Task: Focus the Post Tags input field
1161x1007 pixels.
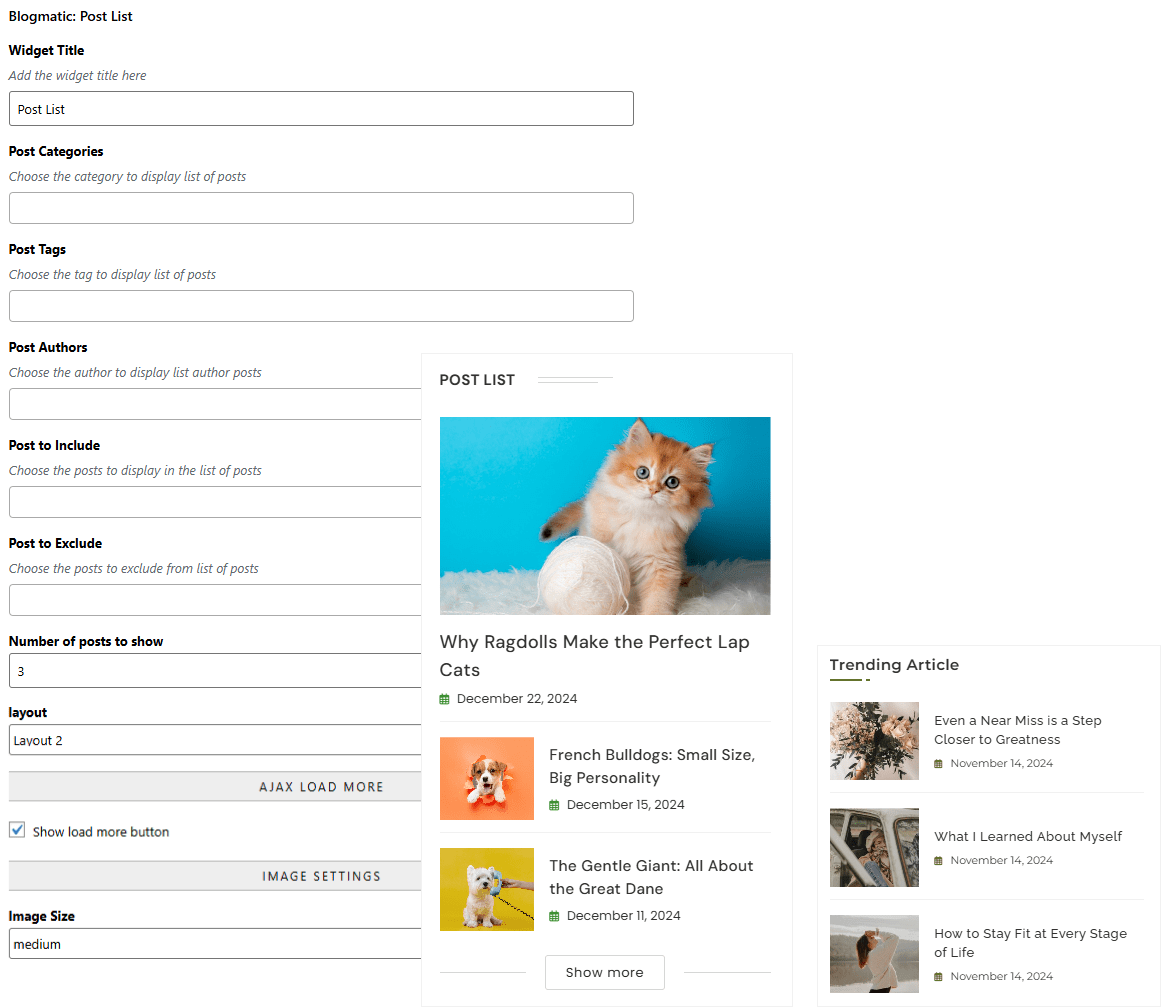Action: coord(321,306)
